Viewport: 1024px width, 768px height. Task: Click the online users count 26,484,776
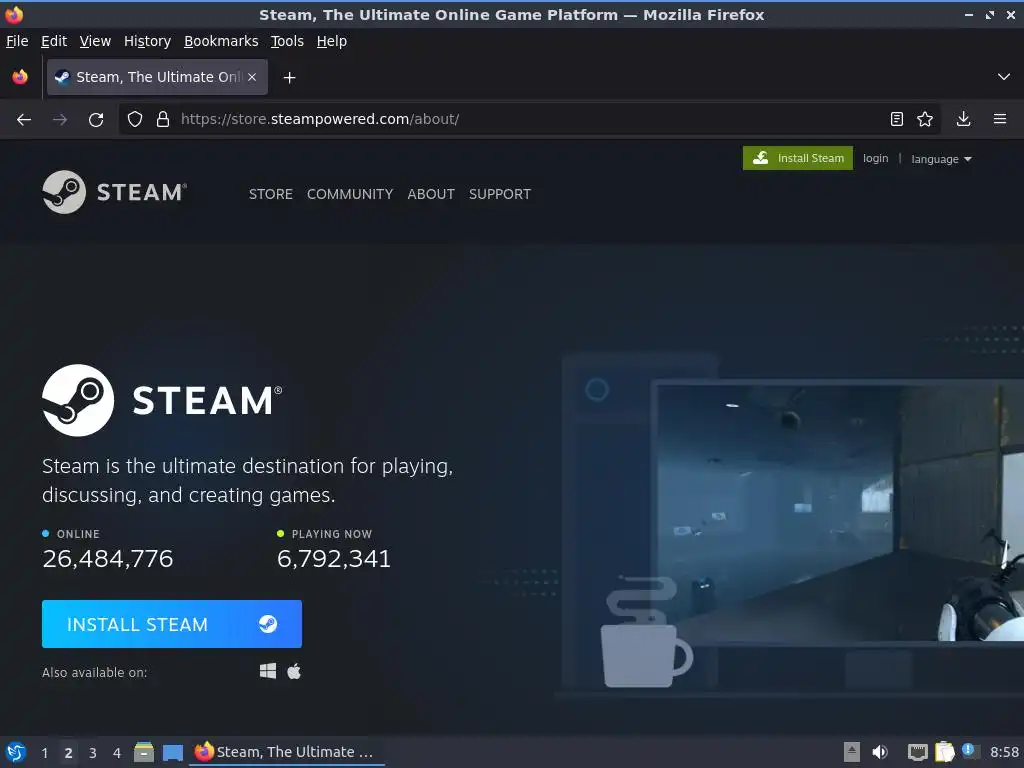pos(108,558)
